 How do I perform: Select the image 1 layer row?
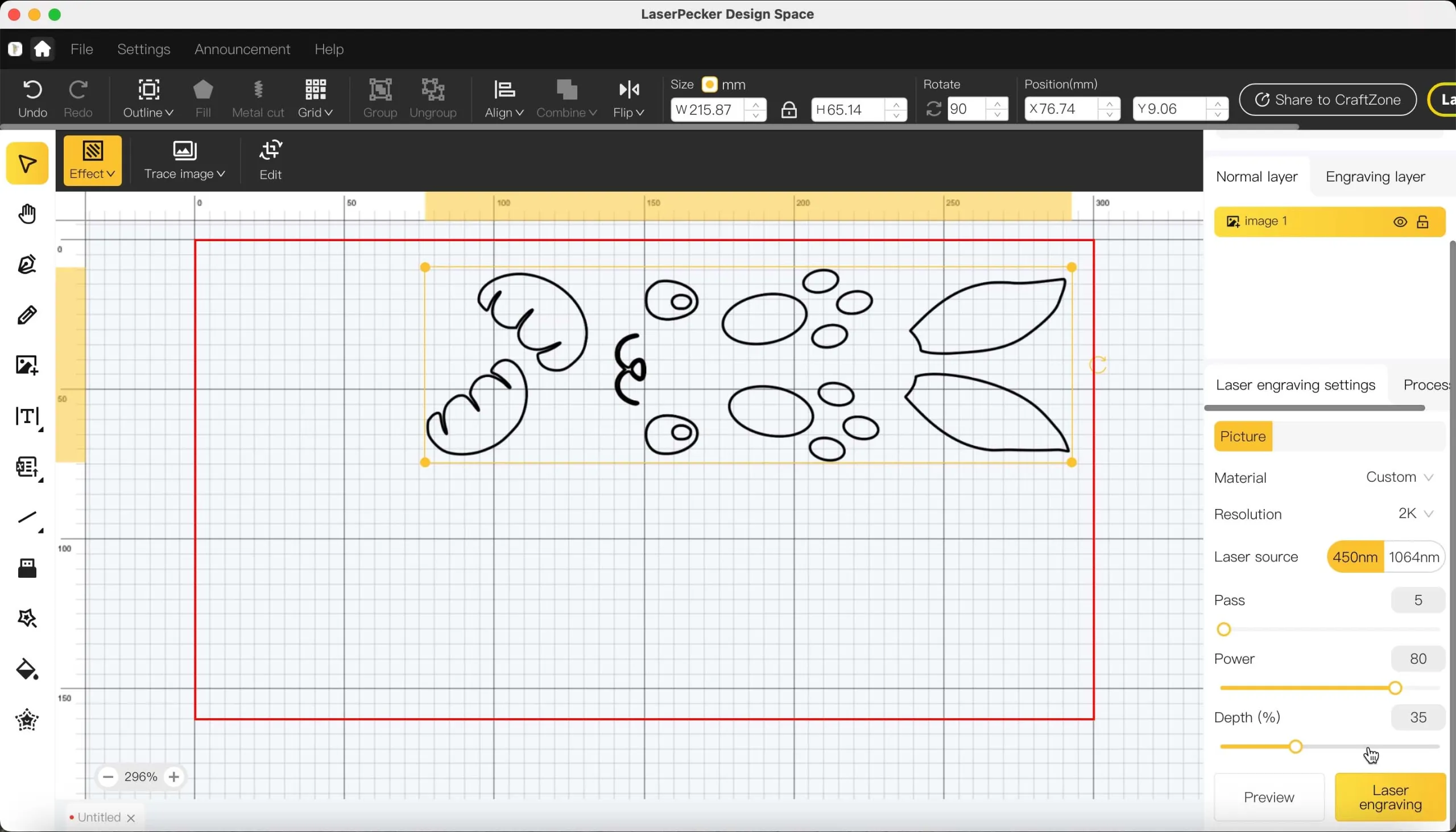coord(1330,222)
